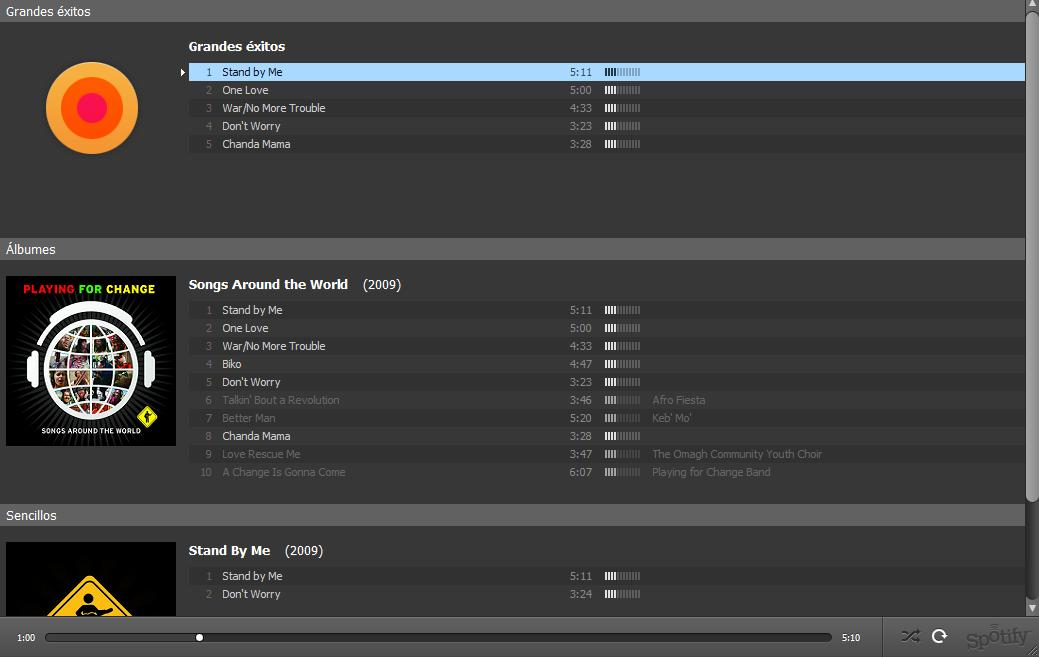
Task: Click the Grandes éxitos section header bar
Action: [512, 11]
